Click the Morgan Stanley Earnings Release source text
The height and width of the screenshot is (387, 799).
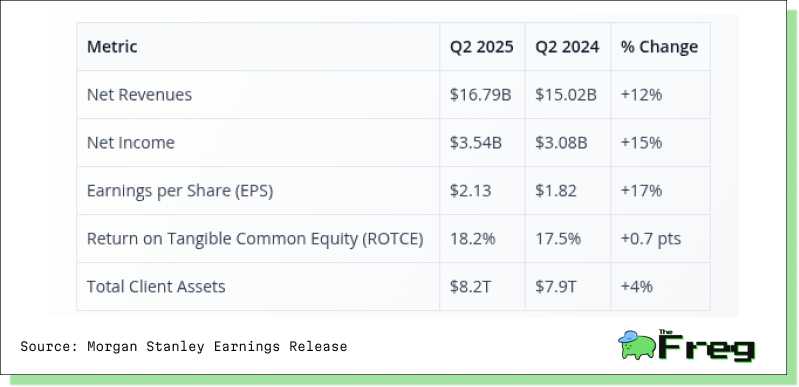(217, 347)
